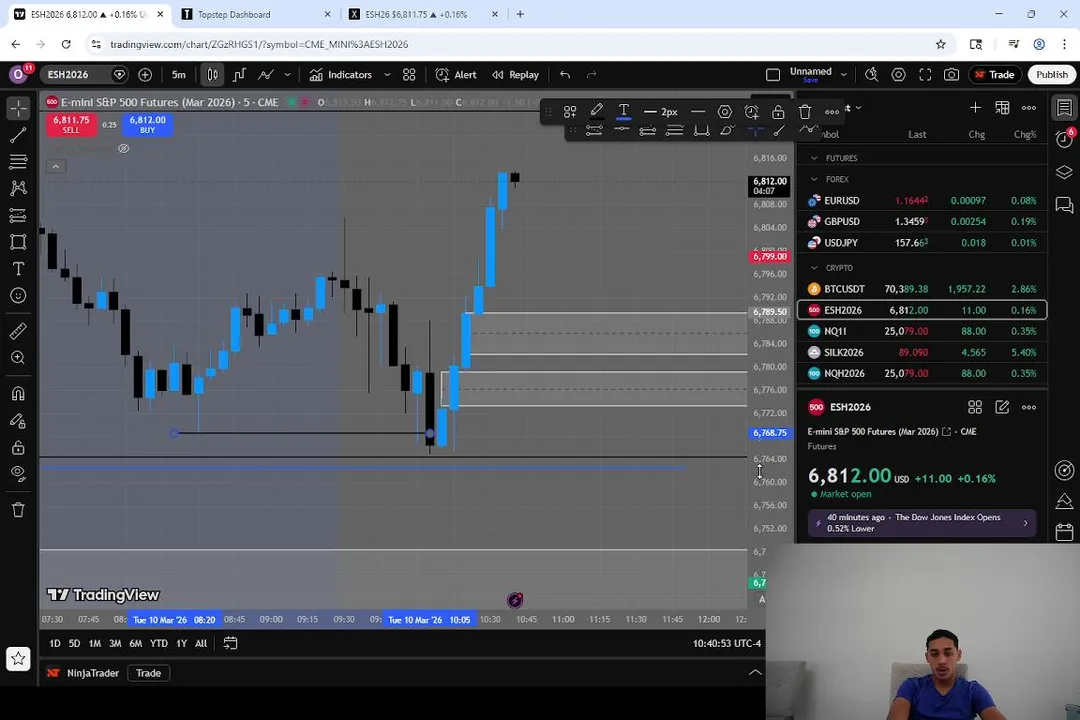
Task: Open the Fibonacci tools group
Action: click(18, 161)
